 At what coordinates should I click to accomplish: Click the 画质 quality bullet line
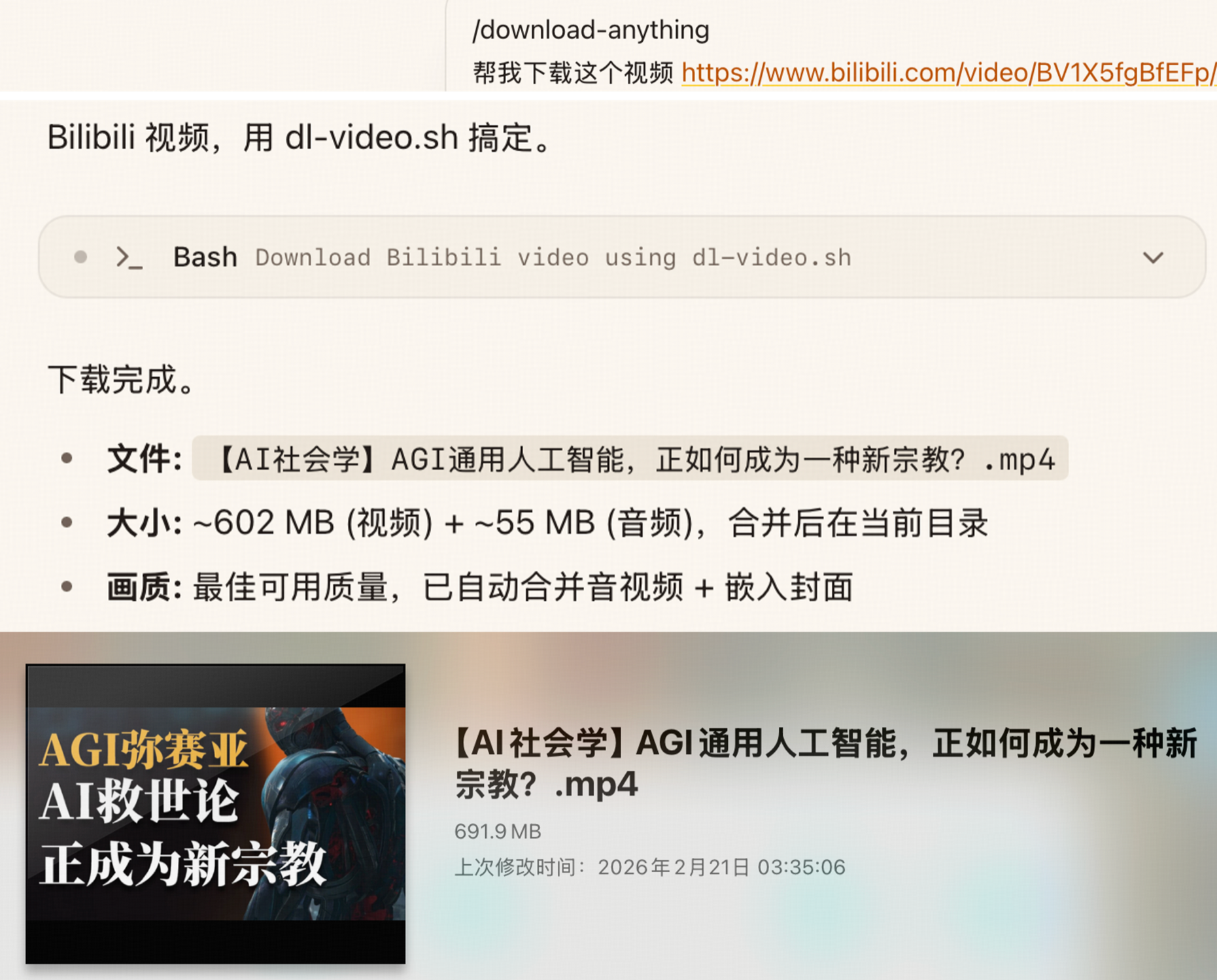[479, 586]
